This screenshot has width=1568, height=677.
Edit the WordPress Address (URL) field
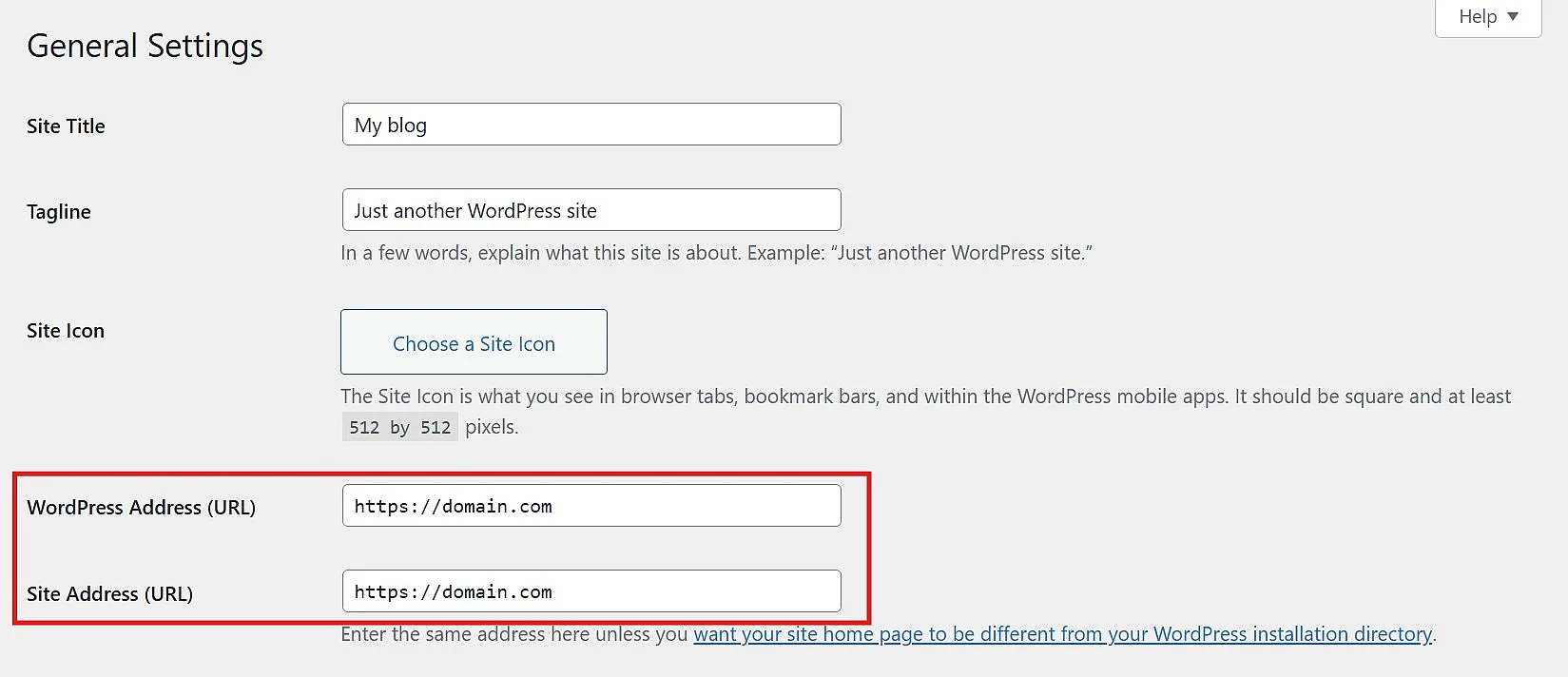tap(591, 506)
